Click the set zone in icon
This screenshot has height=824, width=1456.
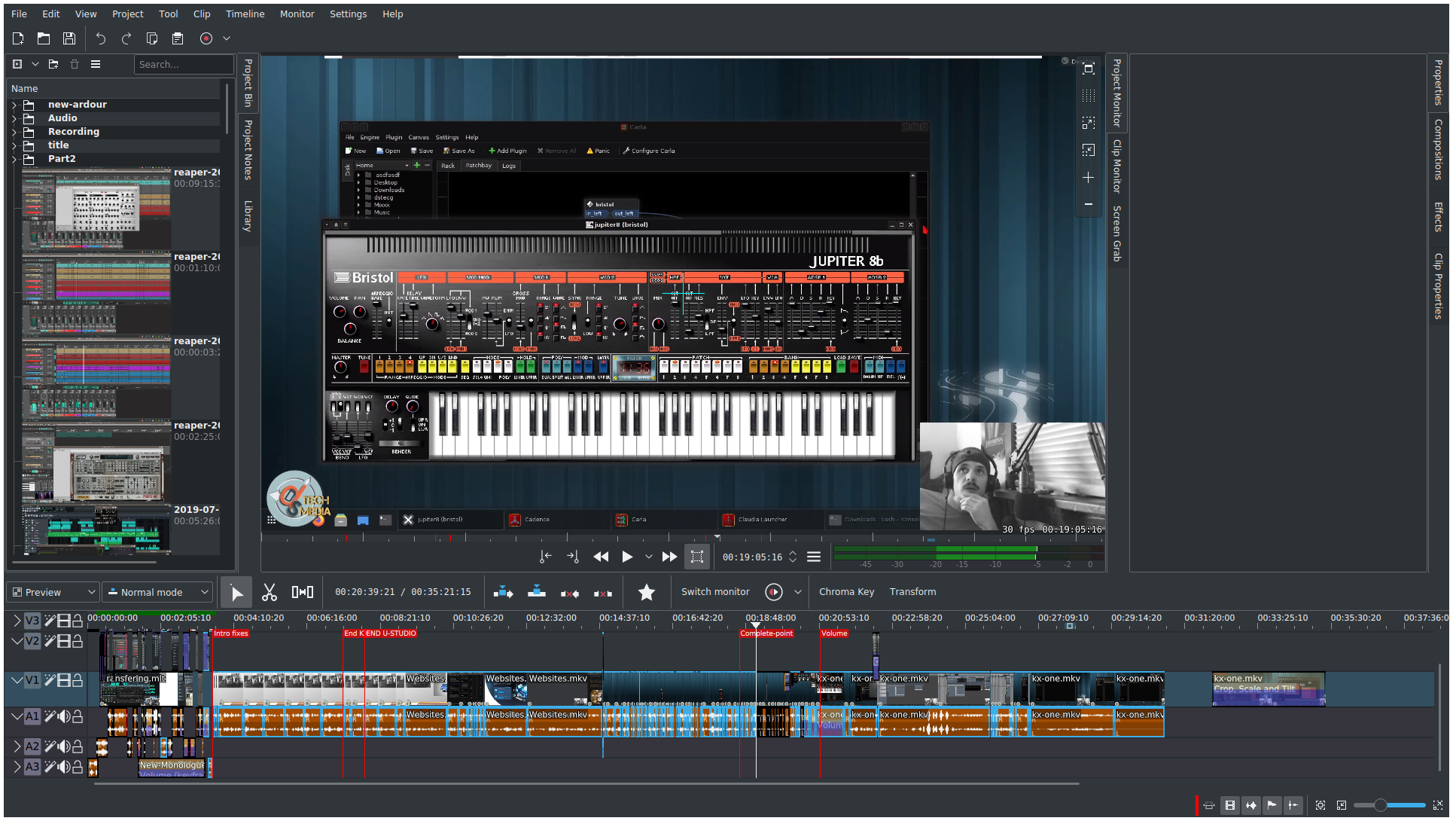545,557
